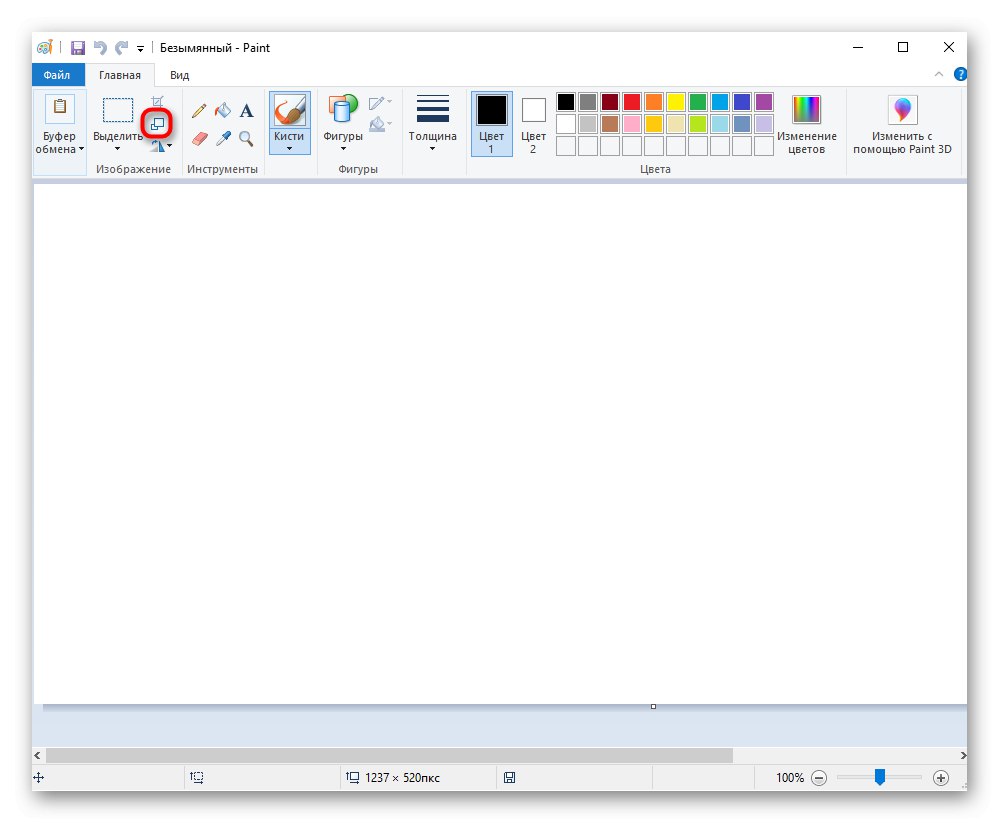The height and width of the screenshot is (823, 999).
Task: Click the scroll left arrow
Action: 38,755
